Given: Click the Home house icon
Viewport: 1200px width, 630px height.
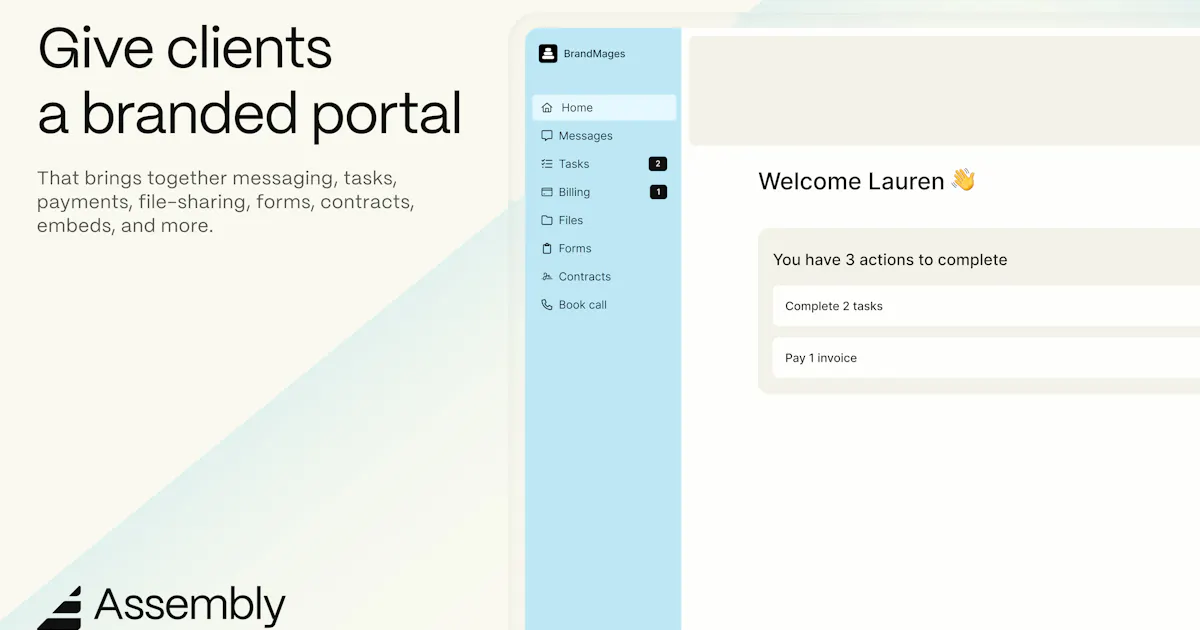Looking at the screenshot, I should (547, 108).
